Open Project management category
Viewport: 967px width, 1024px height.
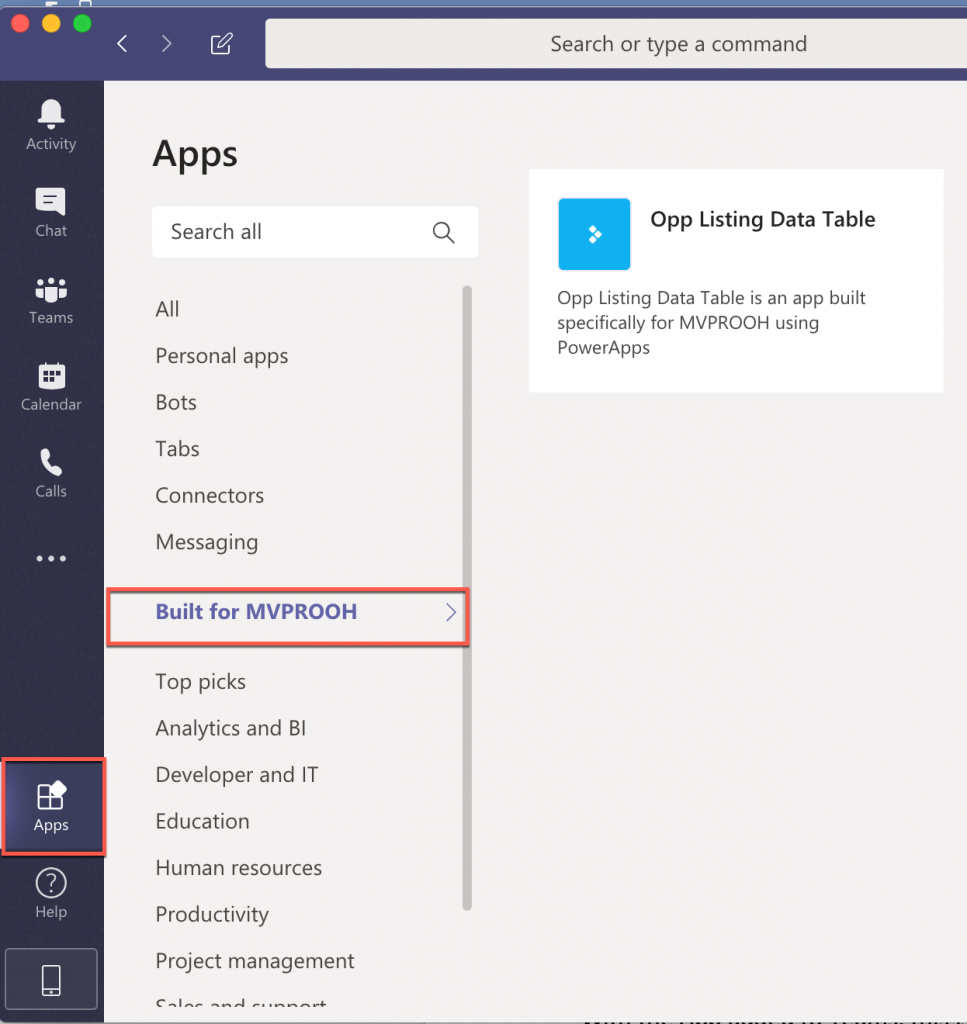click(255, 961)
